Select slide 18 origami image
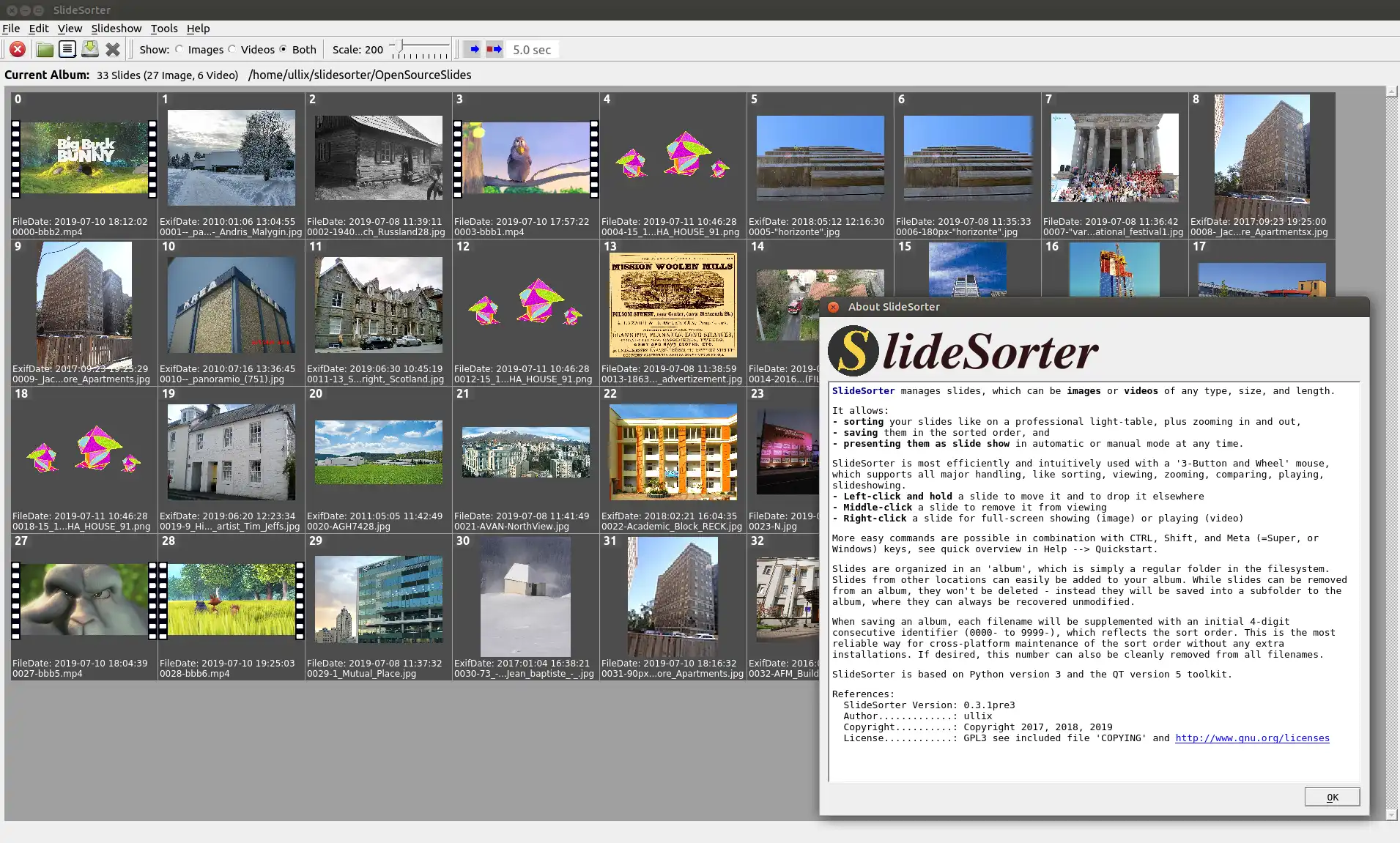Viewport: 1400px width, 843px height. (x=84, y=450)
